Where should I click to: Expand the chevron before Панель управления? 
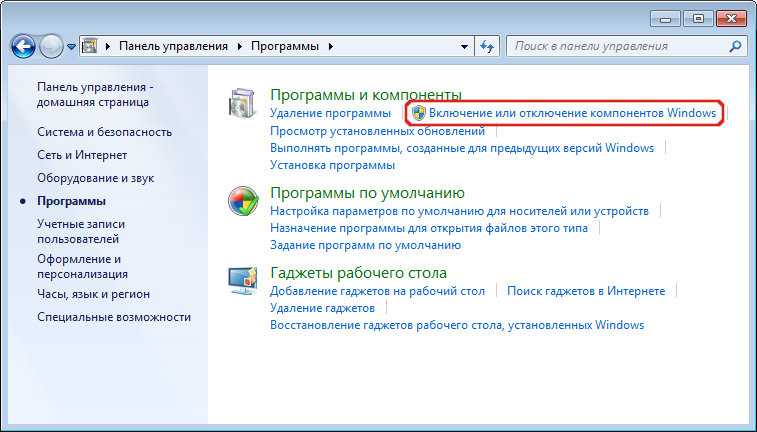coord(108,46)
